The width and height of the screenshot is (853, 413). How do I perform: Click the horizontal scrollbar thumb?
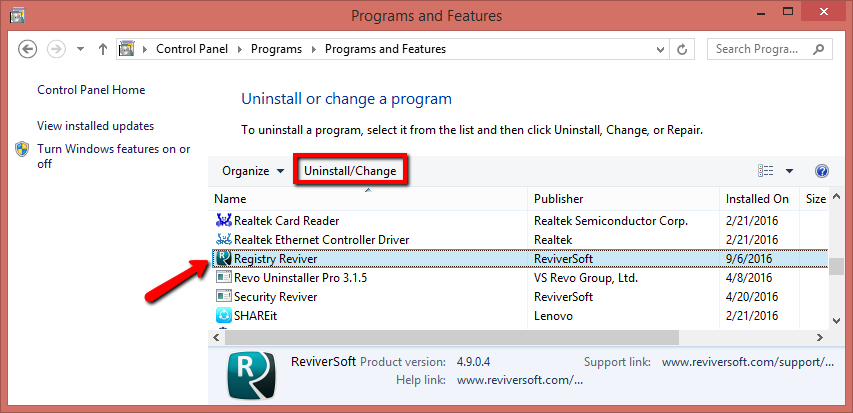(452, 338)
